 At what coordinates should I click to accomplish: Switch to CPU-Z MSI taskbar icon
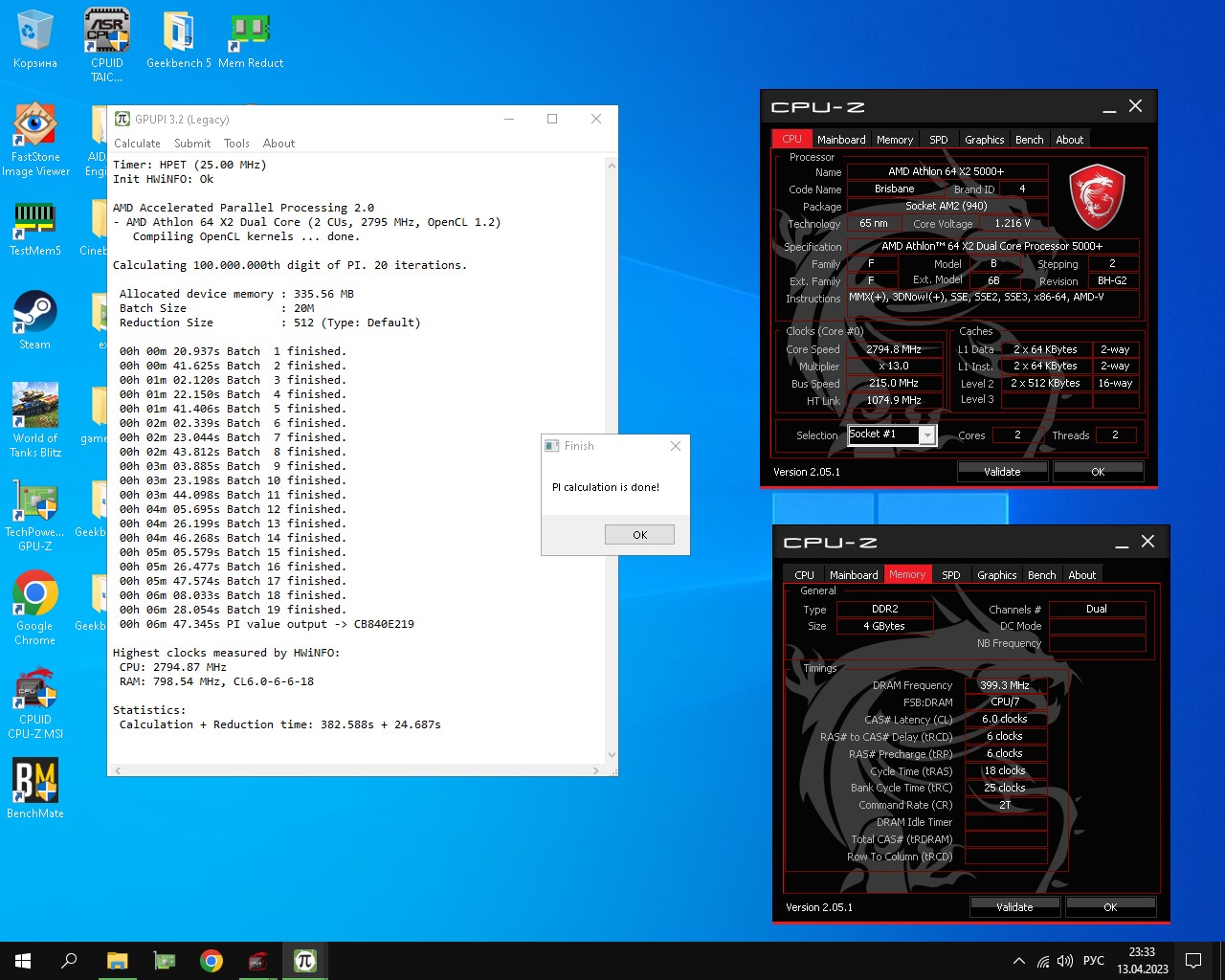258,961
